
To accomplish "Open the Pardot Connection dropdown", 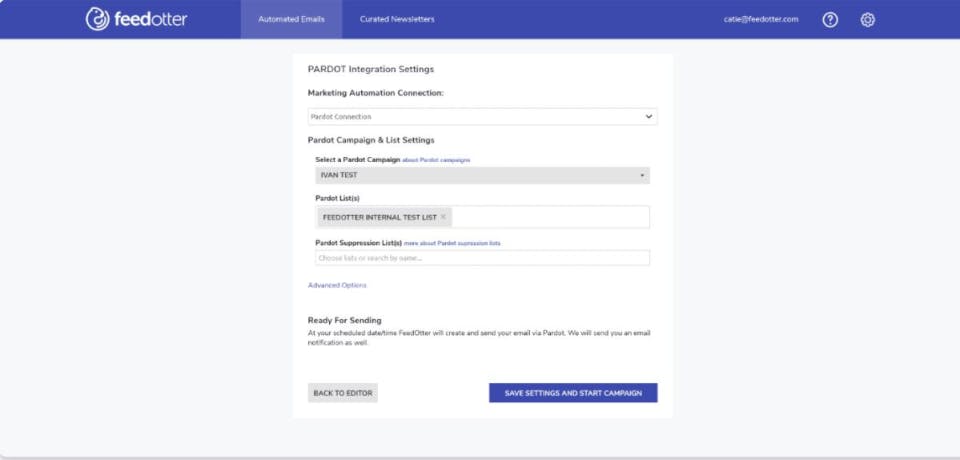I will point(482,116).
